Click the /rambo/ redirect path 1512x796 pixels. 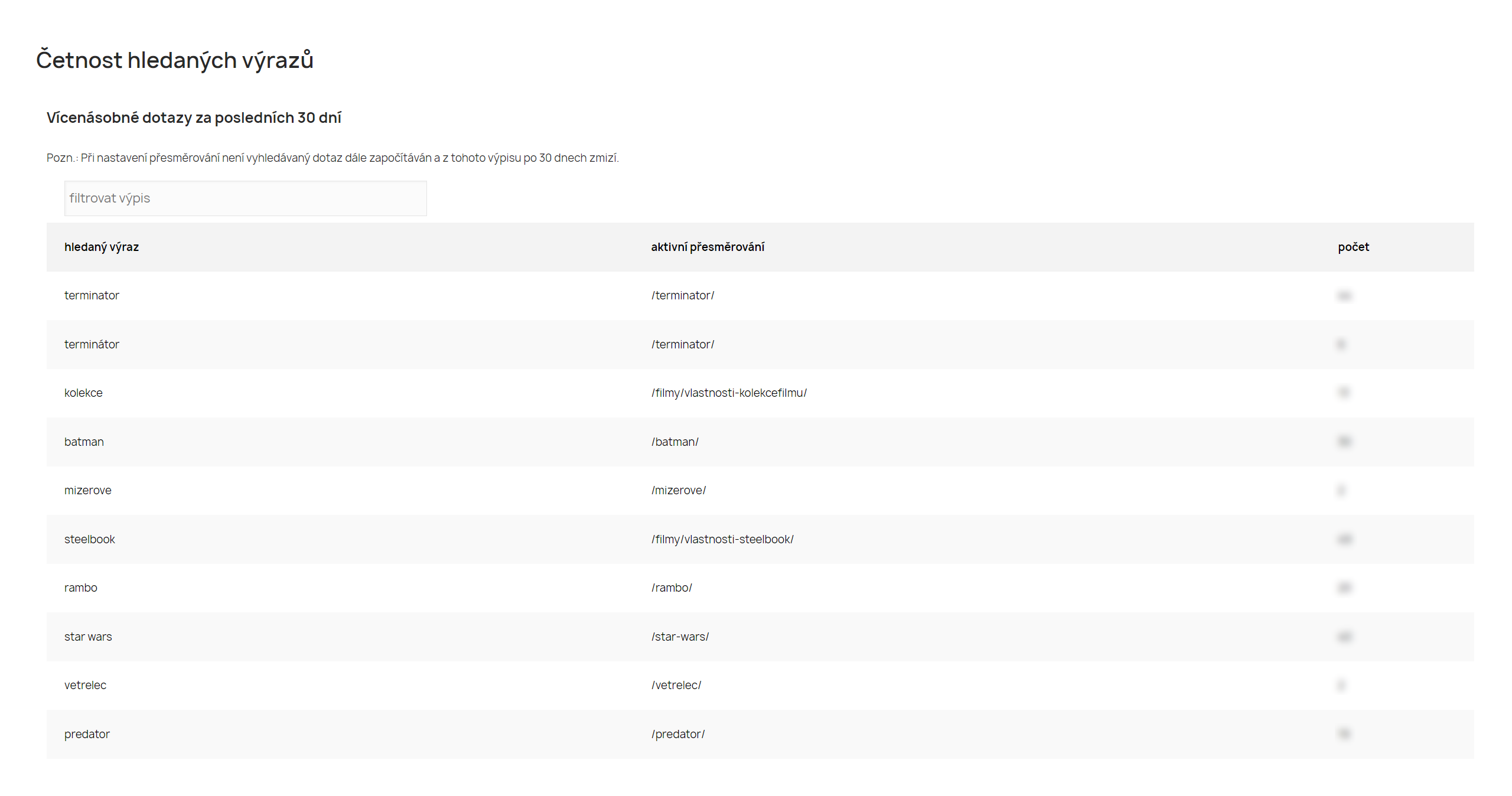672,588
